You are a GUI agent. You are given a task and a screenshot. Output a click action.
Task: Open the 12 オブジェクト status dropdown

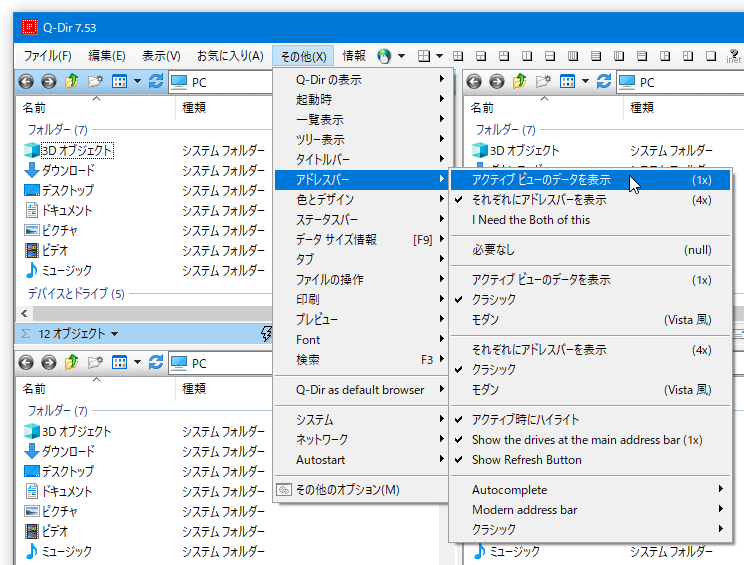coord(114,334)
